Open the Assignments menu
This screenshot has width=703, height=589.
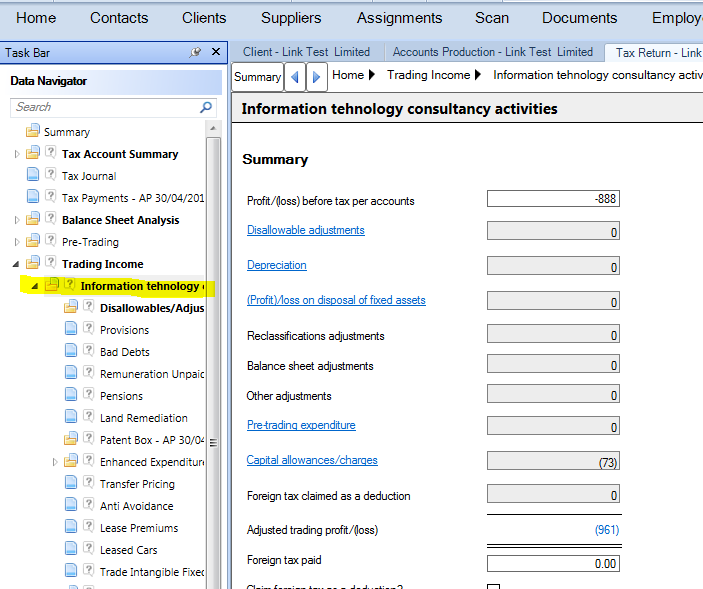coord(399,18)
